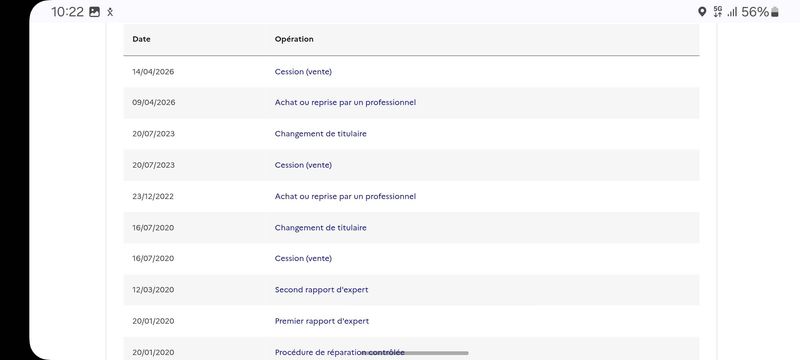The image size is (800, 360).
Task: Tap the 5G network indicator icon
Action: pos(718,12)
